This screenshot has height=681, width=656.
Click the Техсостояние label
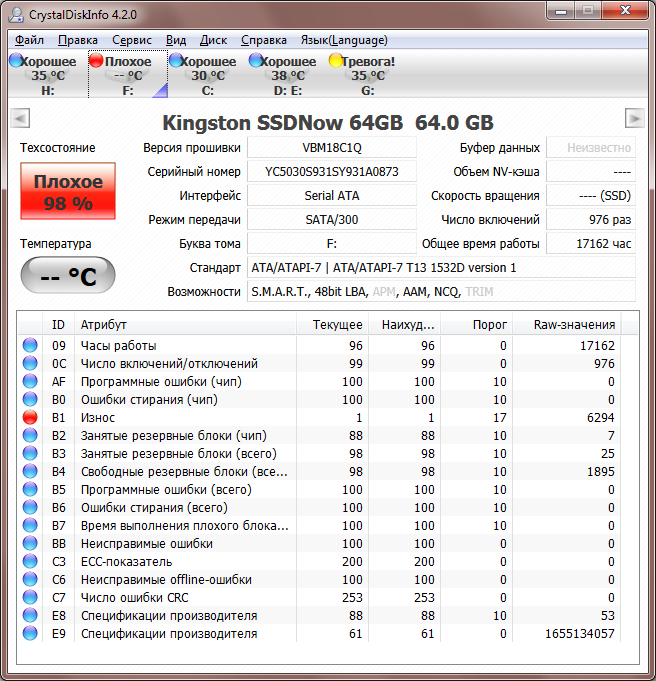(57, 148)
